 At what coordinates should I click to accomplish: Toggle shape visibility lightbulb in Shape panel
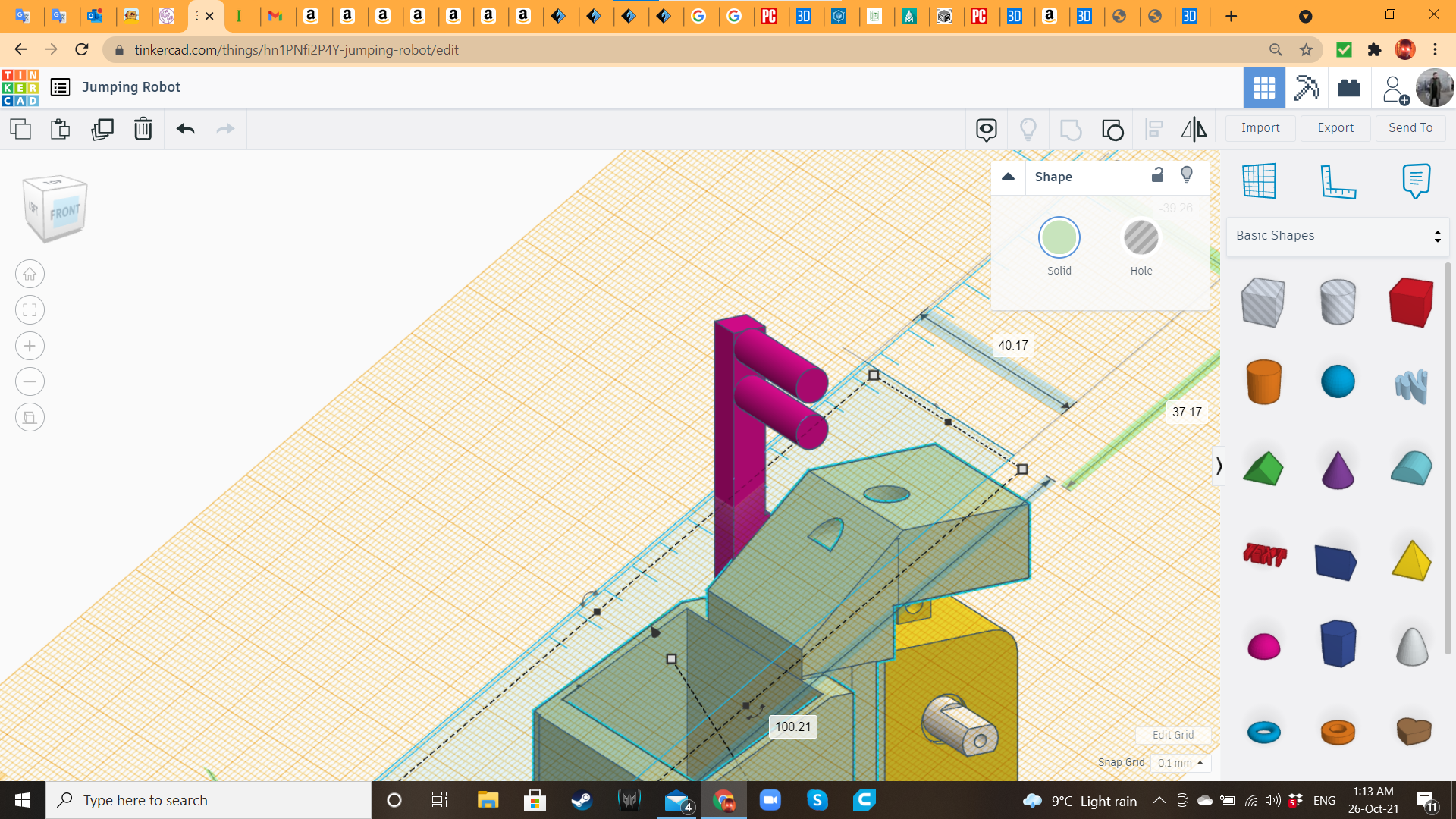pos(1187,176)
